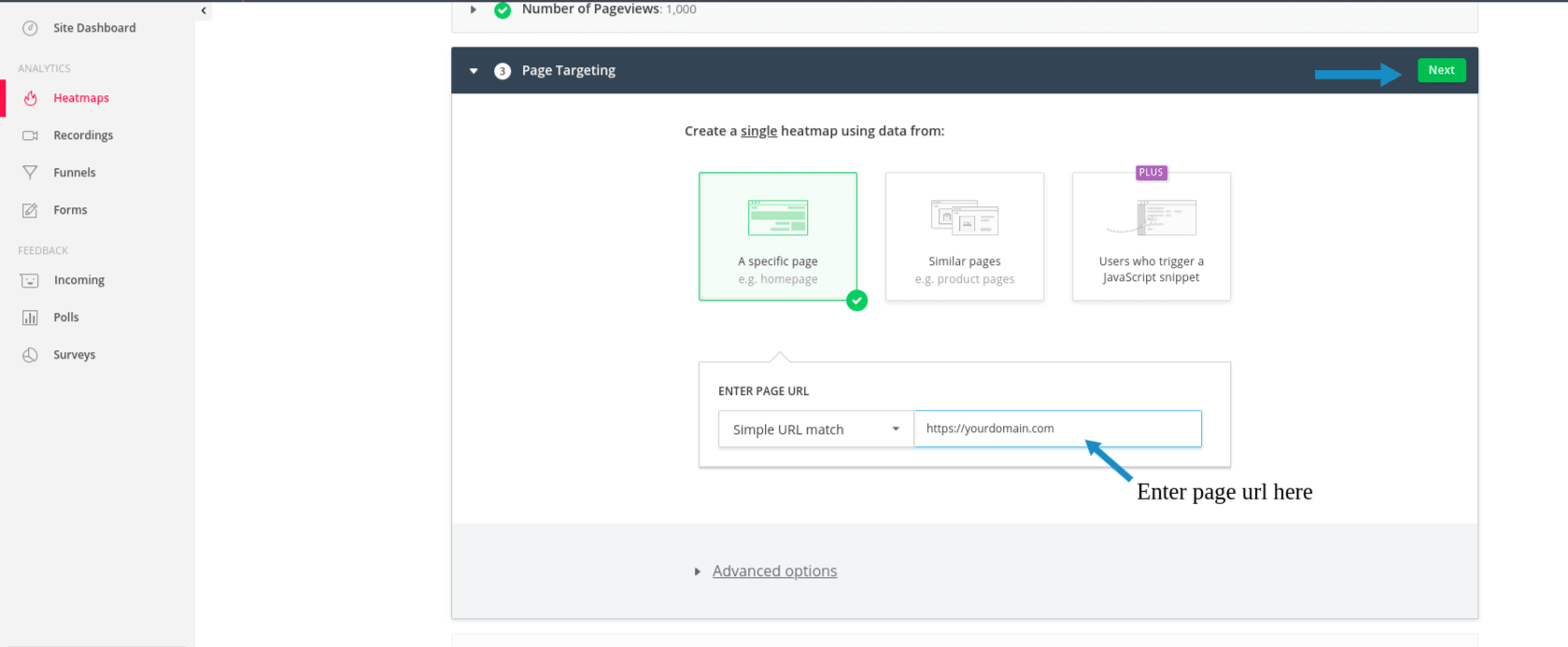This screenshot has width=1568, height=647.
Task: Open Funnels in the sidebar
Action: click(75, 173)
